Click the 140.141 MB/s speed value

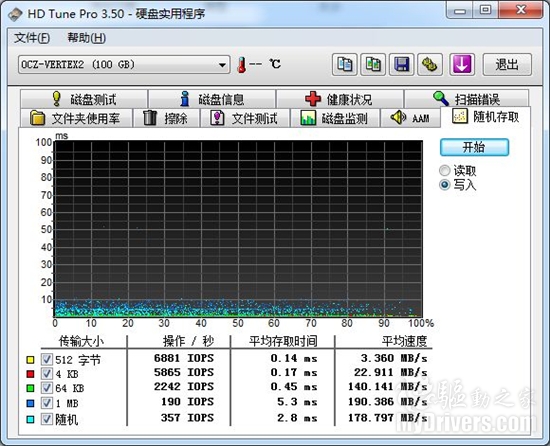pos(388,386)
